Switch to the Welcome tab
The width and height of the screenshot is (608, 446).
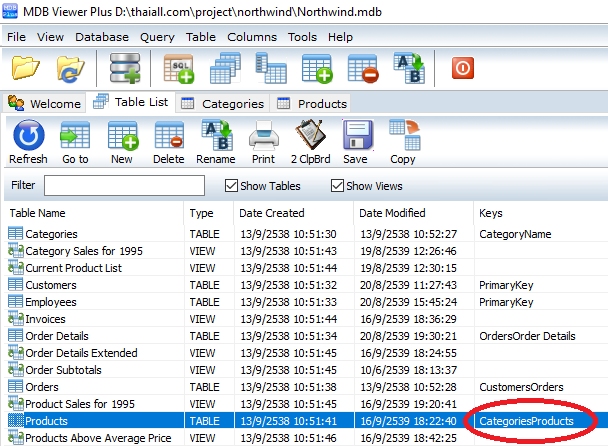point(46,103)
